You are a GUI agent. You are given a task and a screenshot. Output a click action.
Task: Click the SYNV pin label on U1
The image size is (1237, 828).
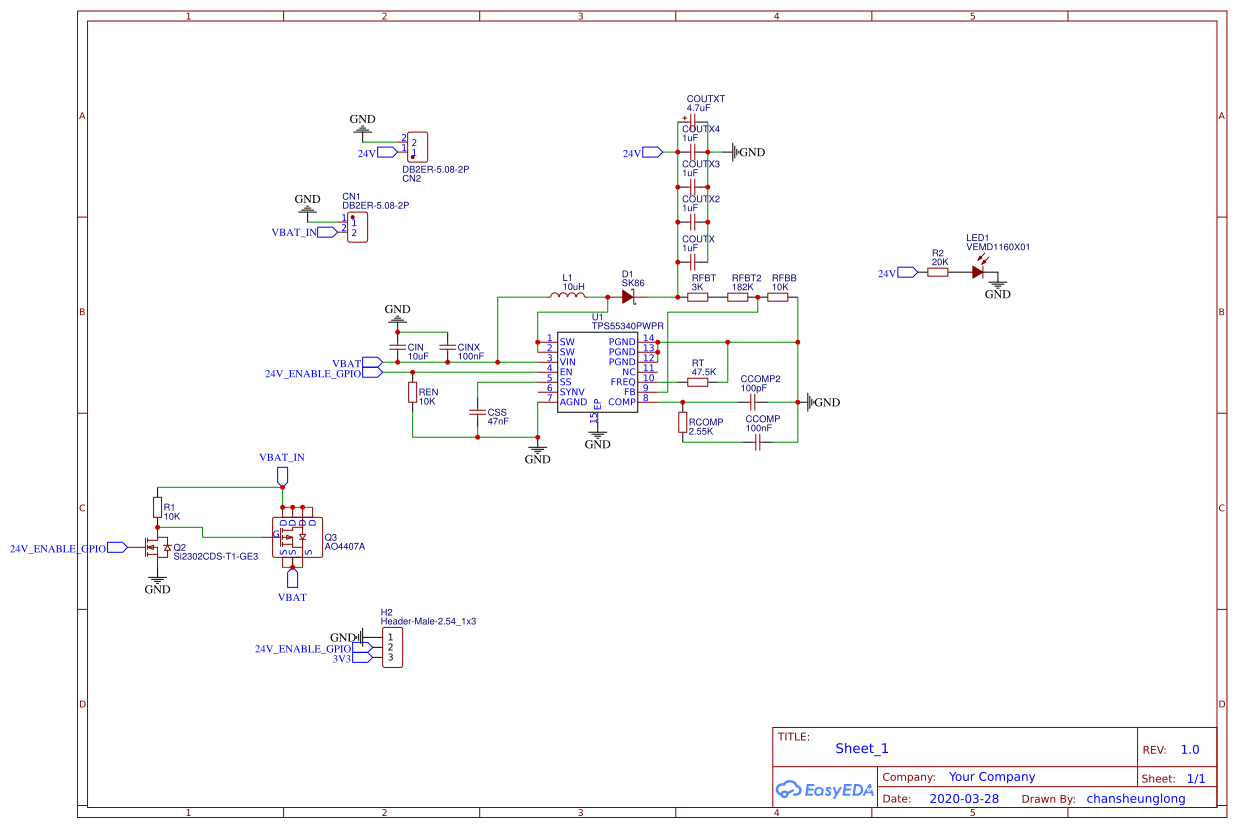click(x=573, y=392)
